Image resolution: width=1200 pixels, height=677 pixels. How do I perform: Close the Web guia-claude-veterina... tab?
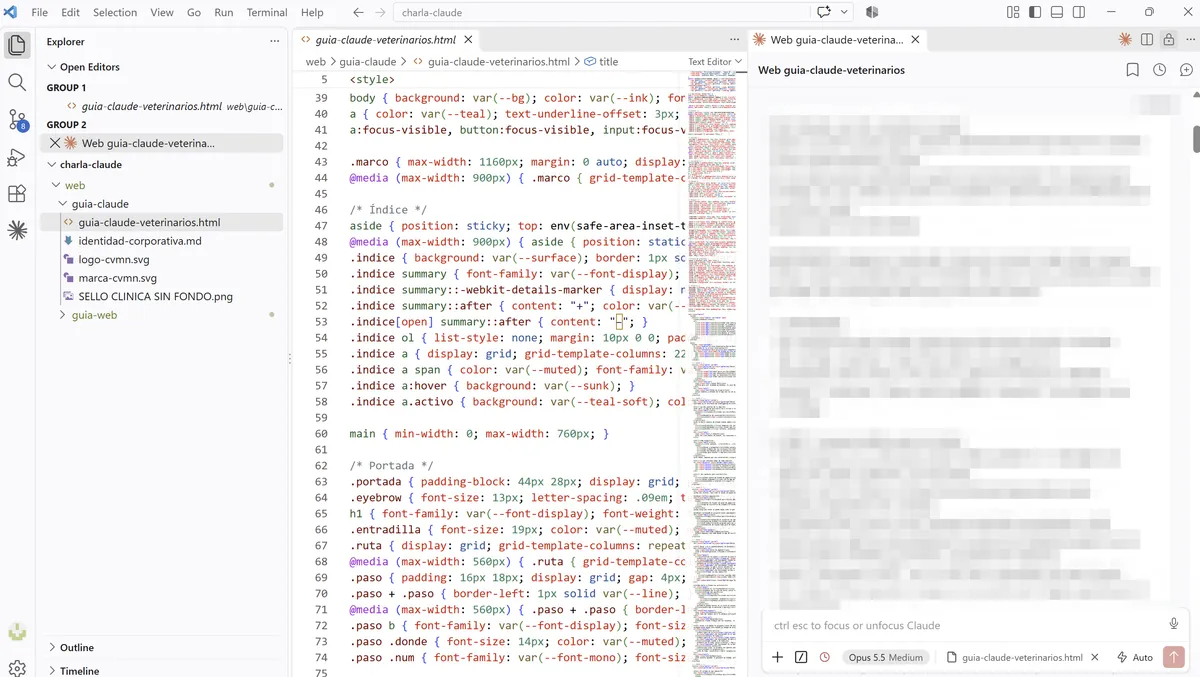[915, 40]
